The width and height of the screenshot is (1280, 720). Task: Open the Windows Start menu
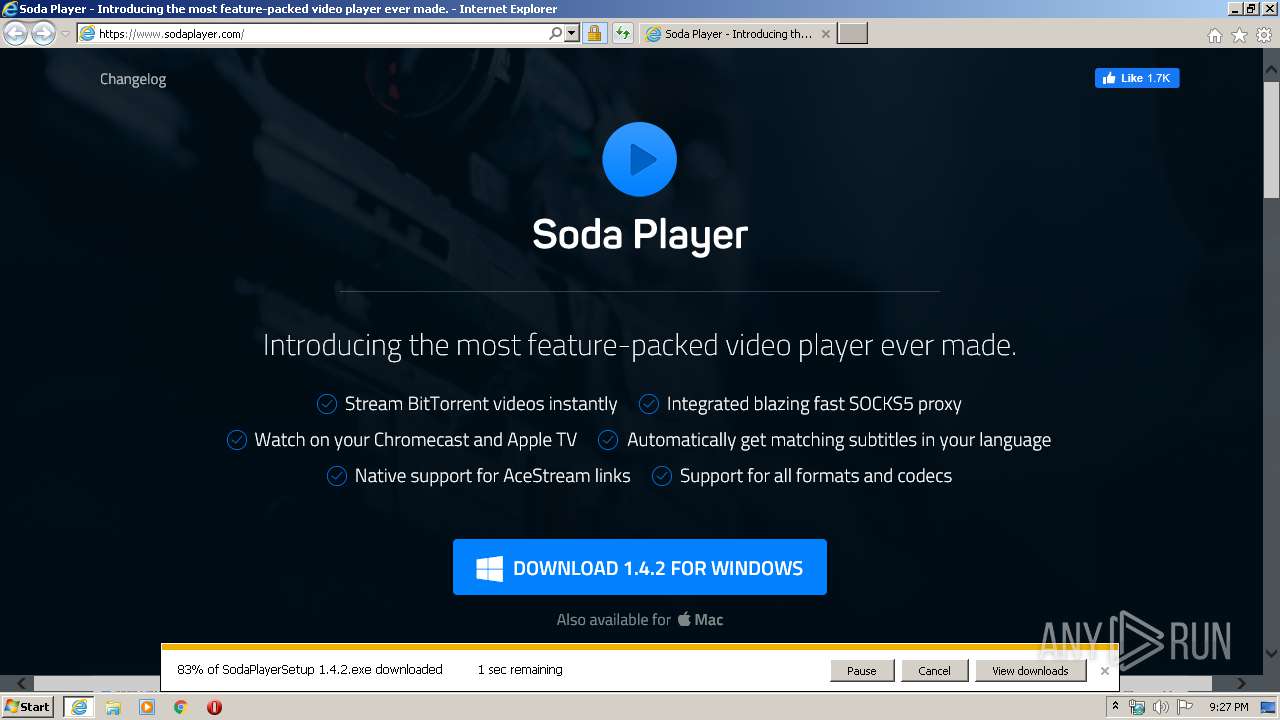pos(28,706)
